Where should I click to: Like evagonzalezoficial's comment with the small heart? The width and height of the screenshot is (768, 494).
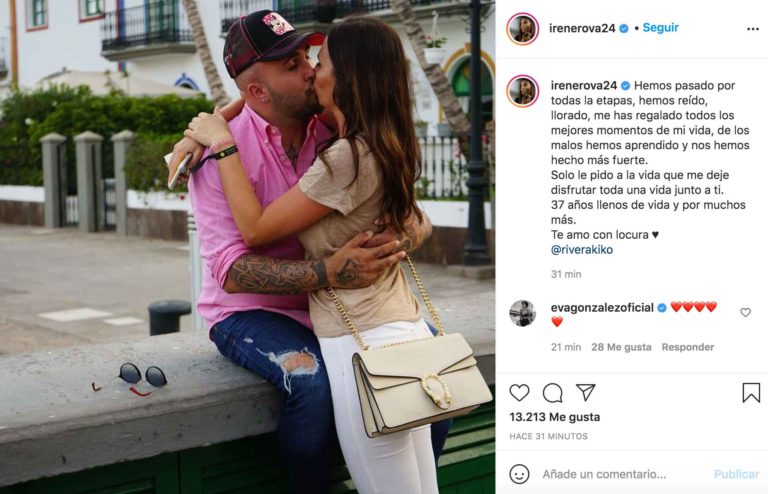tap(745, 312)
